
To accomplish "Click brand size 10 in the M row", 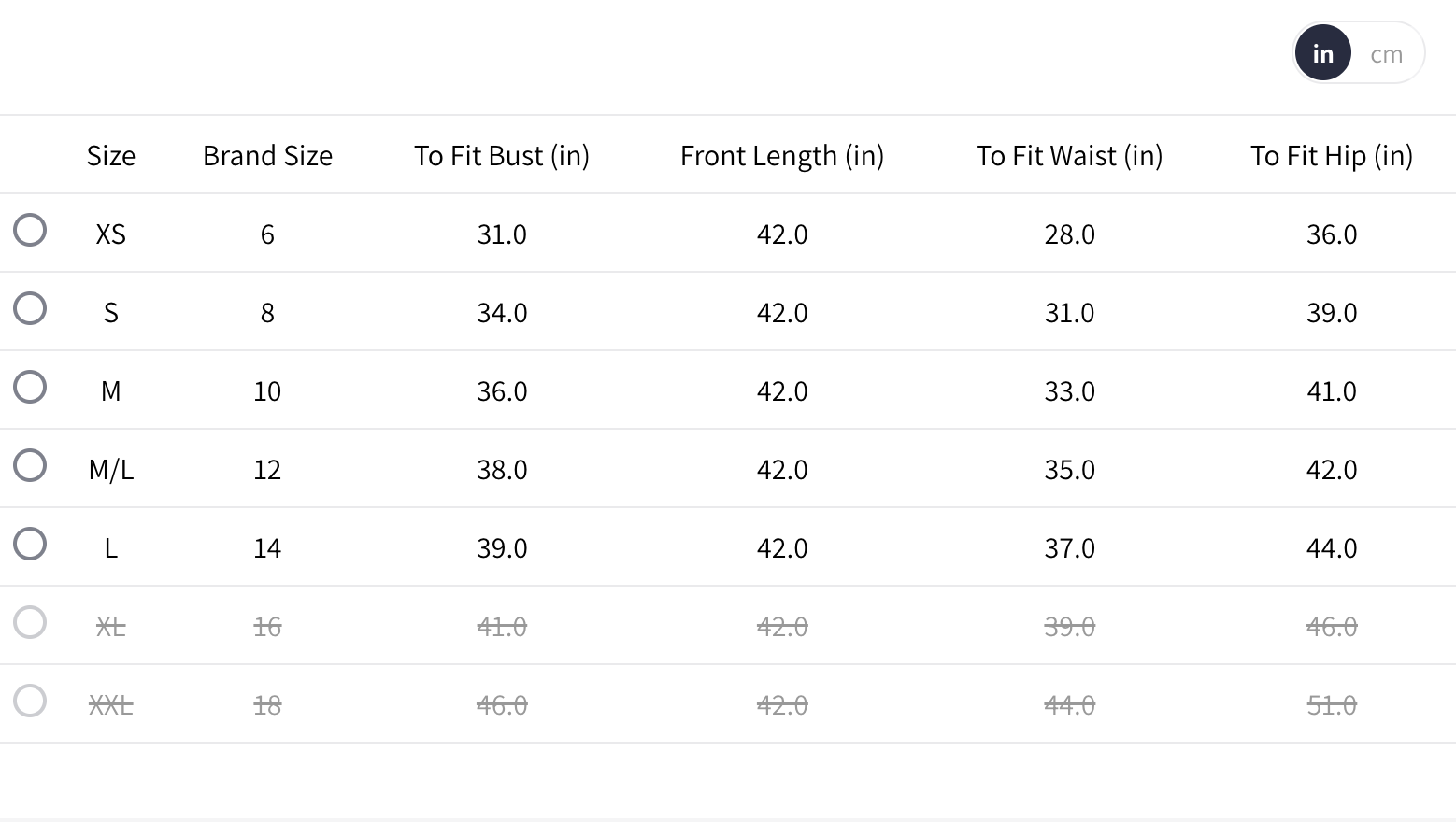I will click(x=267, y=390).
